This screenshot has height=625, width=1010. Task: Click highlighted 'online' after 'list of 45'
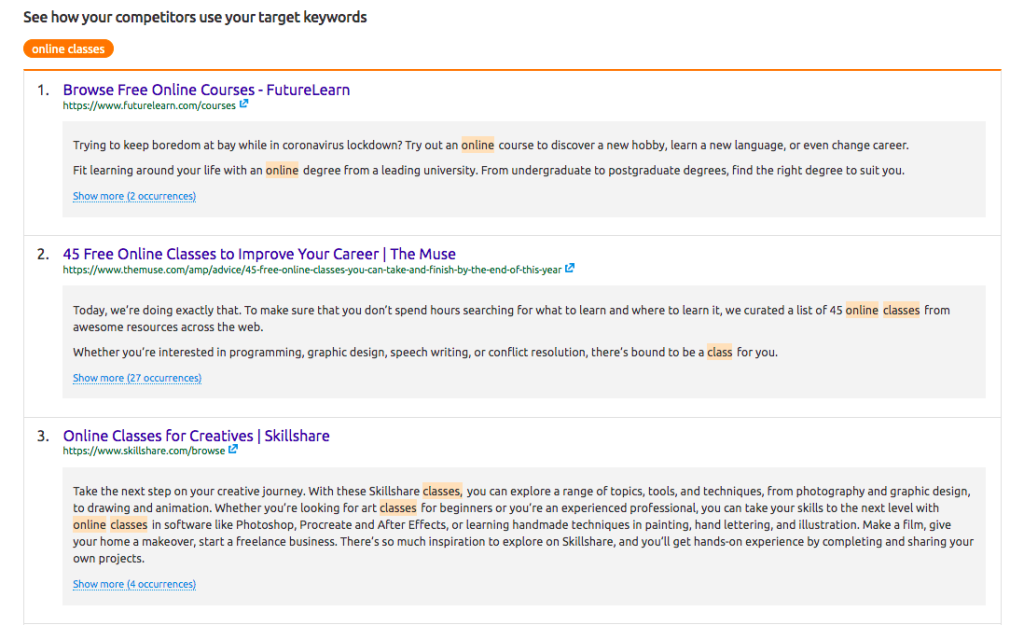tap(862, 310)
